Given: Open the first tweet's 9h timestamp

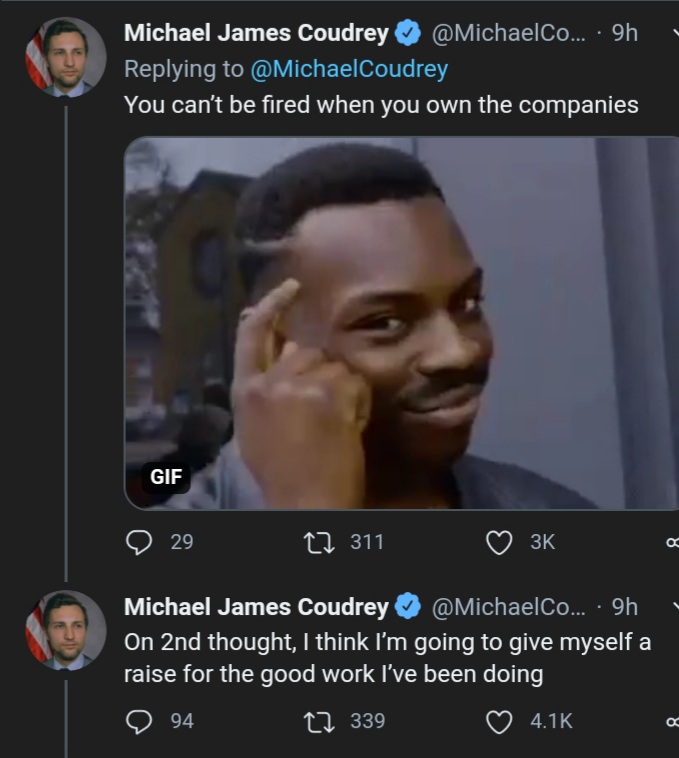Looking at the screenshot, I should click(624, 33).
